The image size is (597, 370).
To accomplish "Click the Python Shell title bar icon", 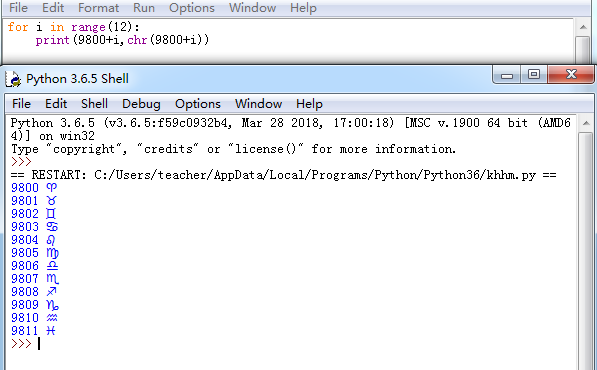I will tap(13, 79).
